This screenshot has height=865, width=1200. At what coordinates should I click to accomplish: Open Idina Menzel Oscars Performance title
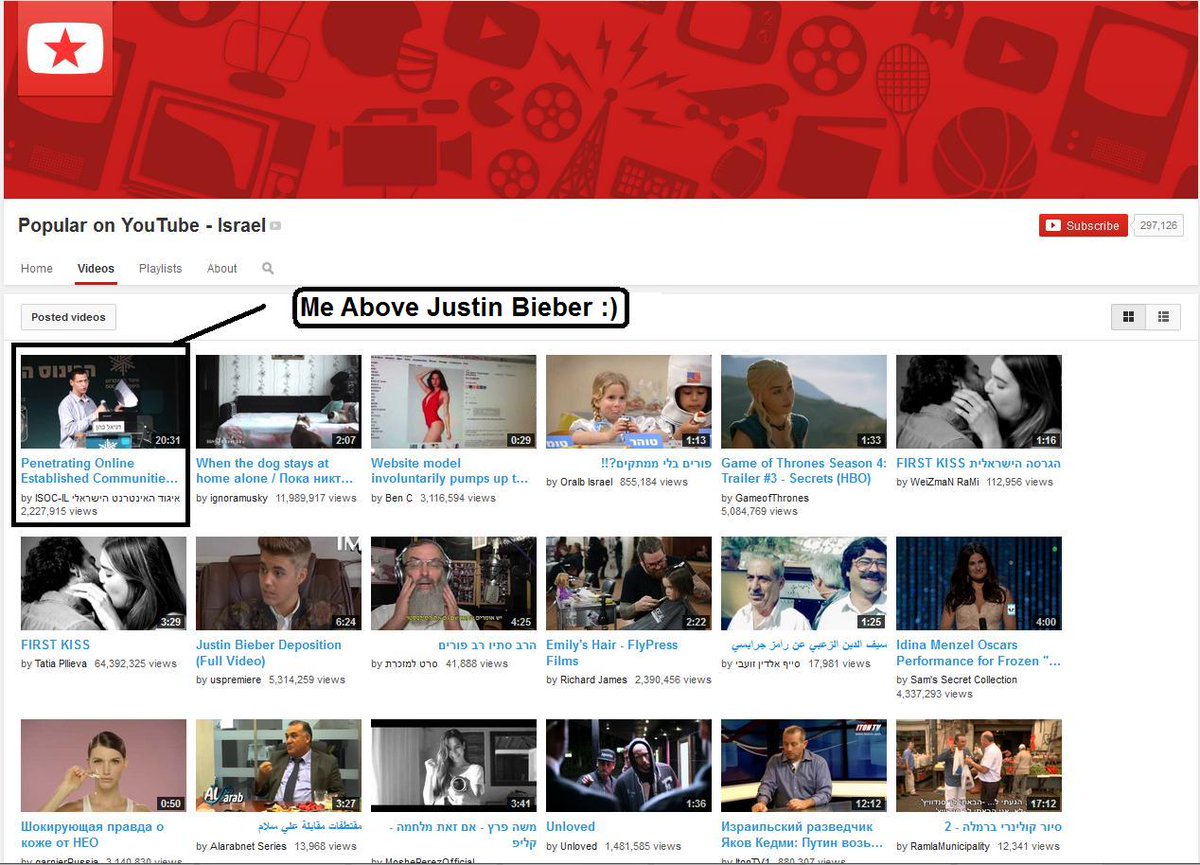(x=979, y=653)
